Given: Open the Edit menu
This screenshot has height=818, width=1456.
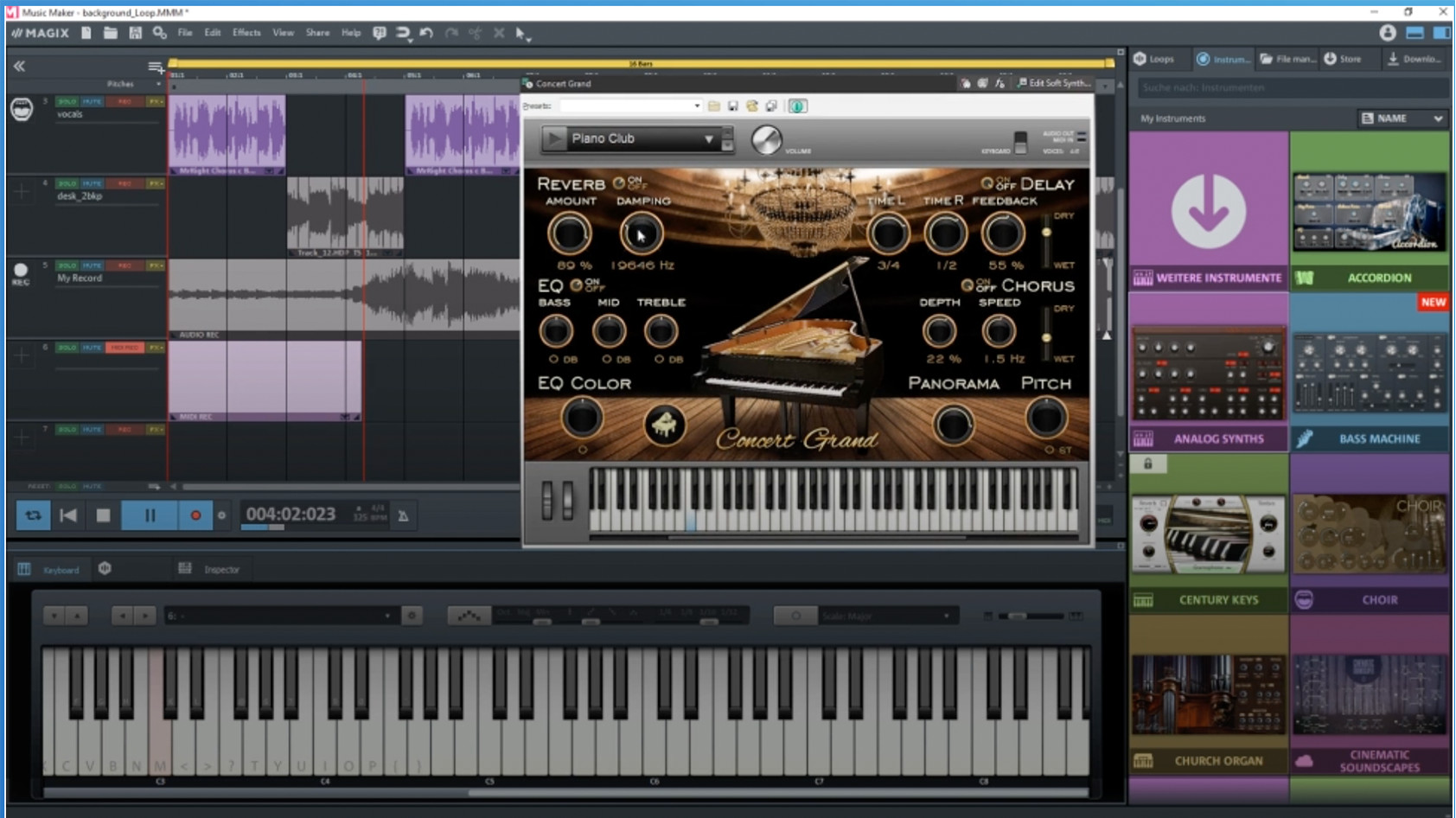Looking at the screenshot, I should (213, 33).
